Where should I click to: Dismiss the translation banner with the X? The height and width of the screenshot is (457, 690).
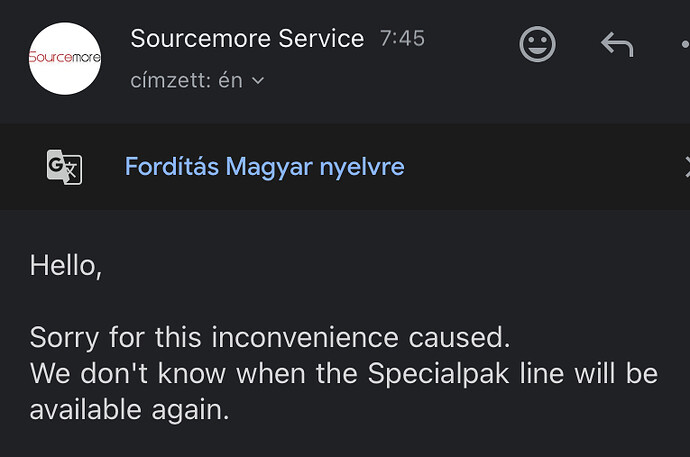pyautogui.click(x=686, y=166)
